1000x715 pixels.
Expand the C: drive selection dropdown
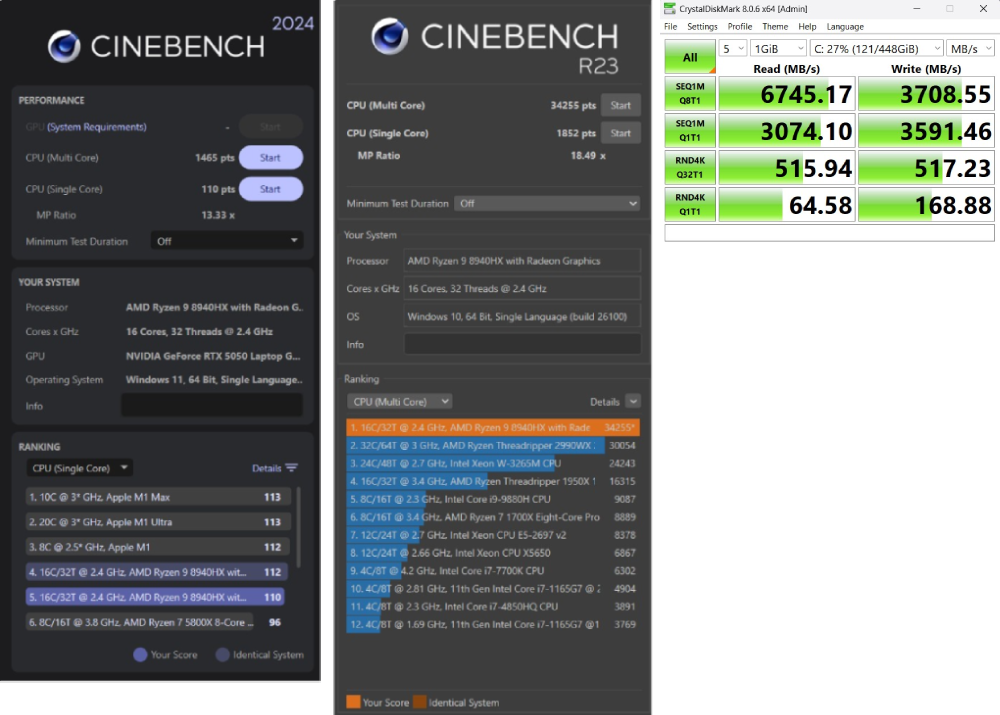point(877,48)
